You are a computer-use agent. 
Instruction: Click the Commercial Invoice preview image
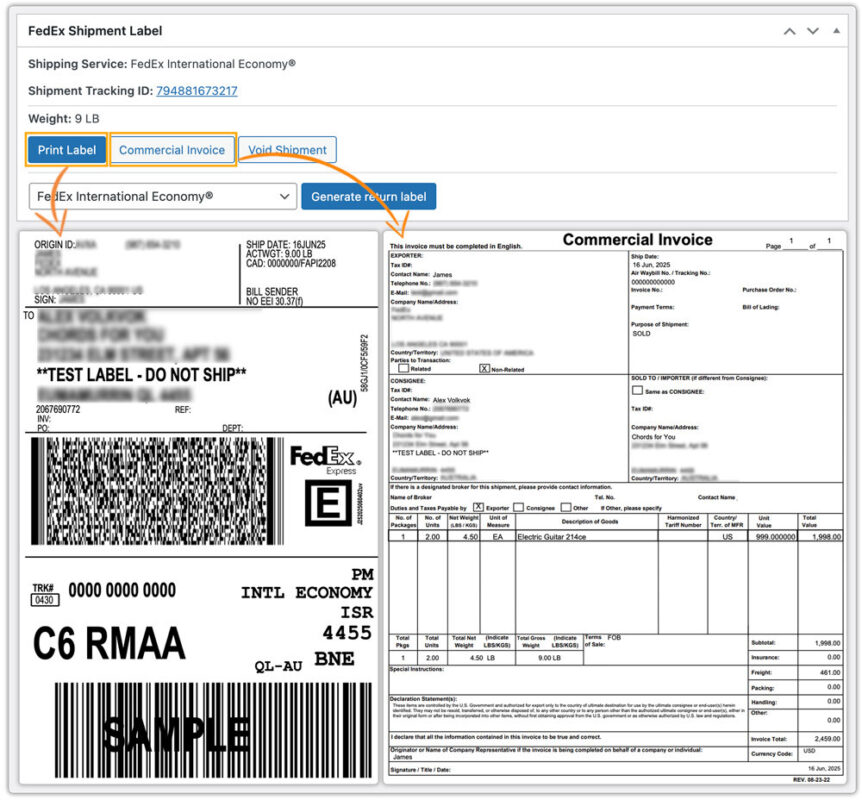tap(615, 507)
